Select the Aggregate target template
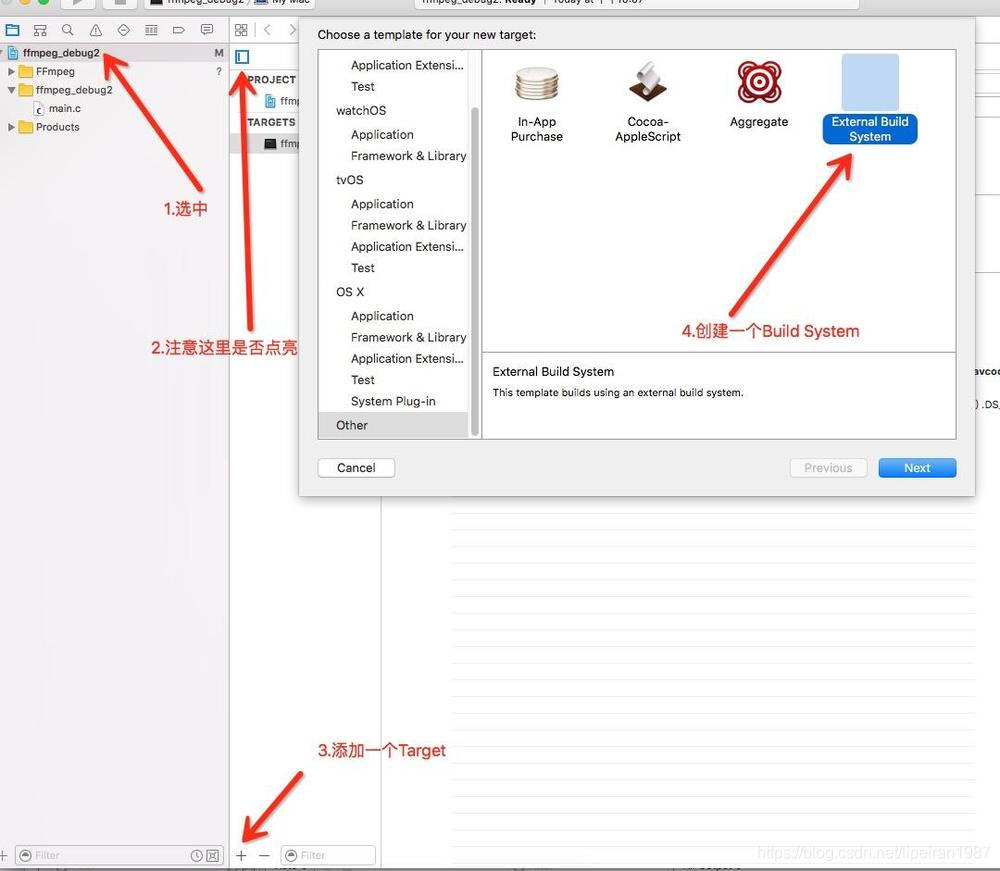1000x871 pixels. pos(759,96)
